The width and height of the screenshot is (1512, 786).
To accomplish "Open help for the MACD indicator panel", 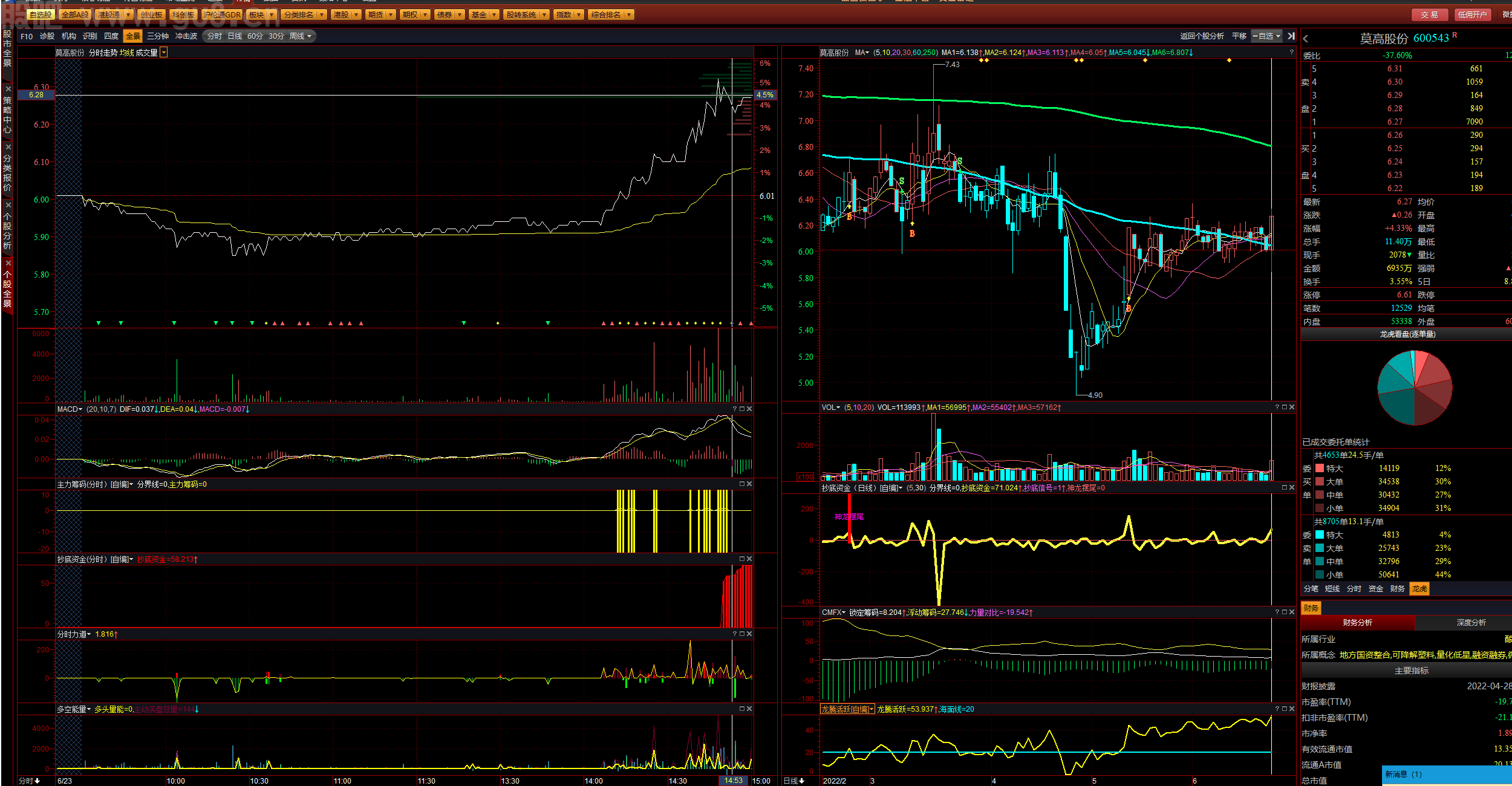I will pos(735,409).
